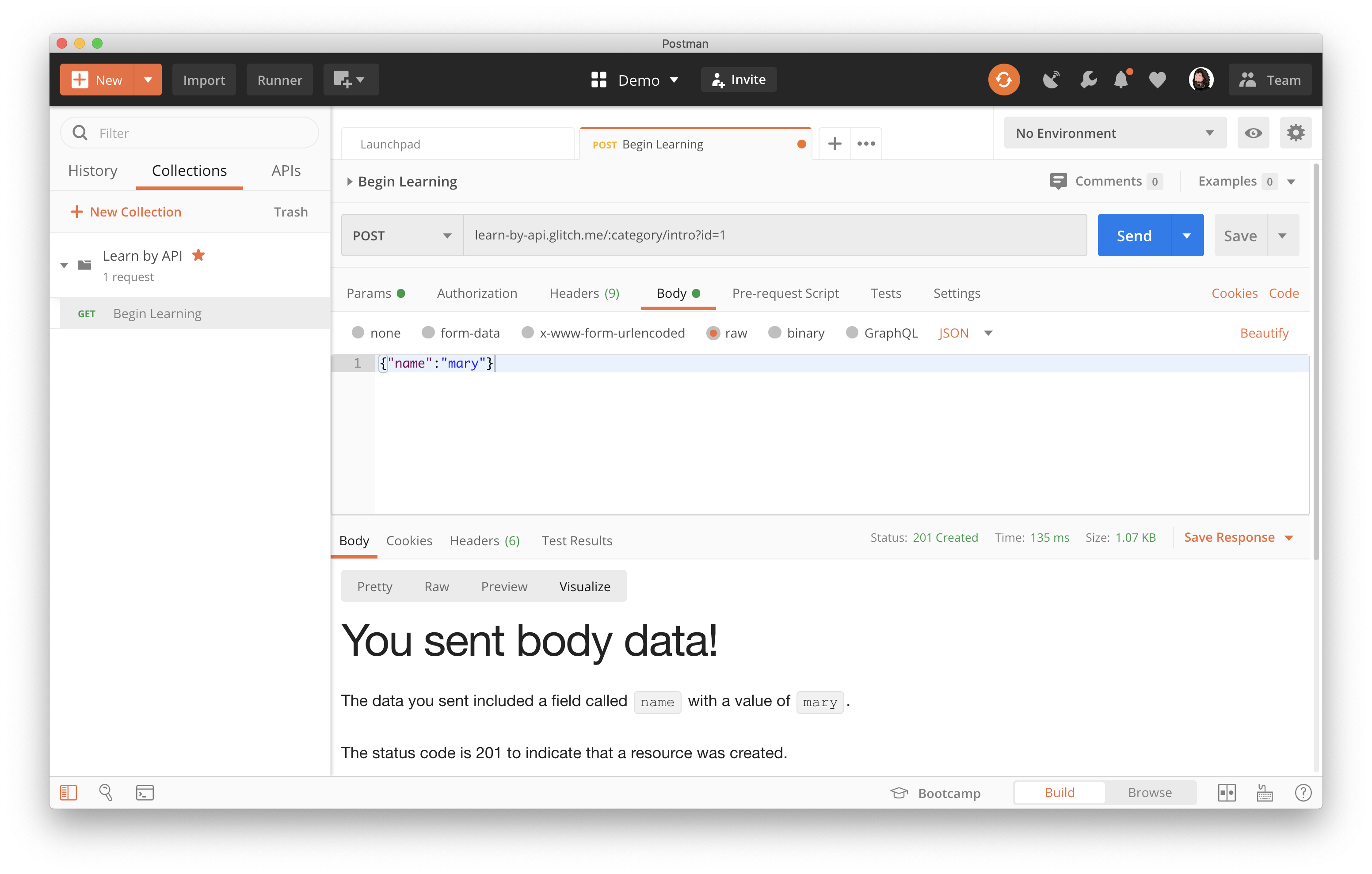Image resolution: width=1372 pixels, height=874 pixels.
Task: Click the Bootcamp graduation cap icon
Action: [899, 793]
